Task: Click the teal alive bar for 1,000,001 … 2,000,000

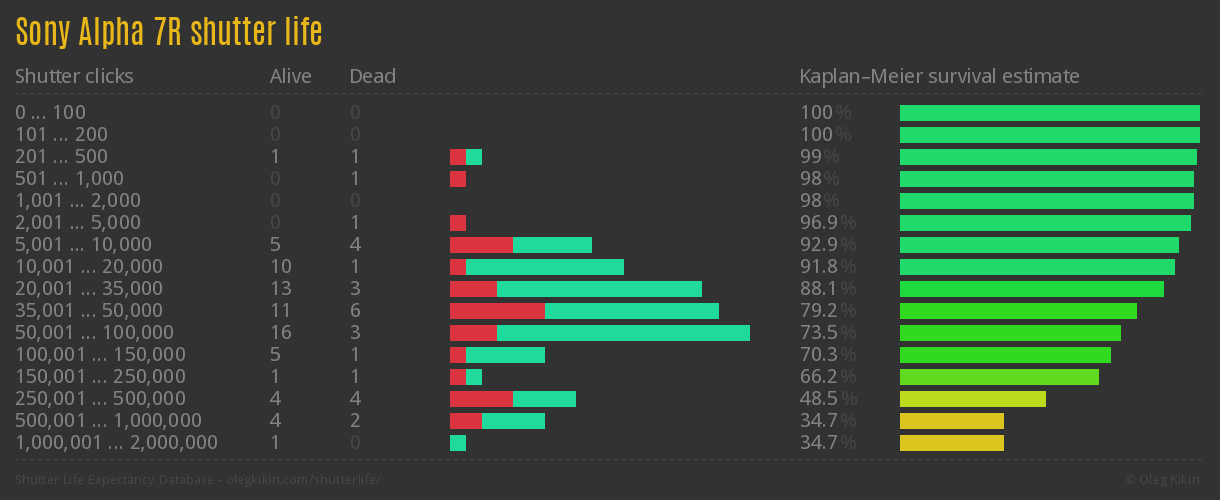Action: tap(458, 443)
